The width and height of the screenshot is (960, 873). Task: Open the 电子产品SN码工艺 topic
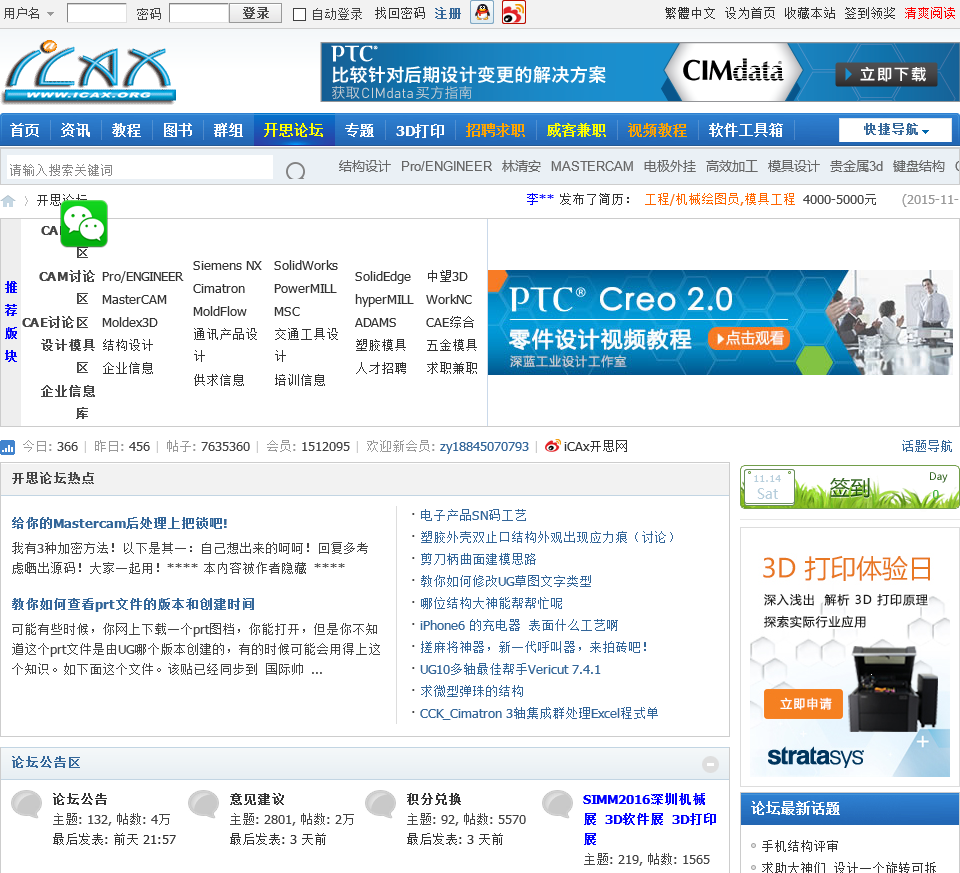click(473, 515)
